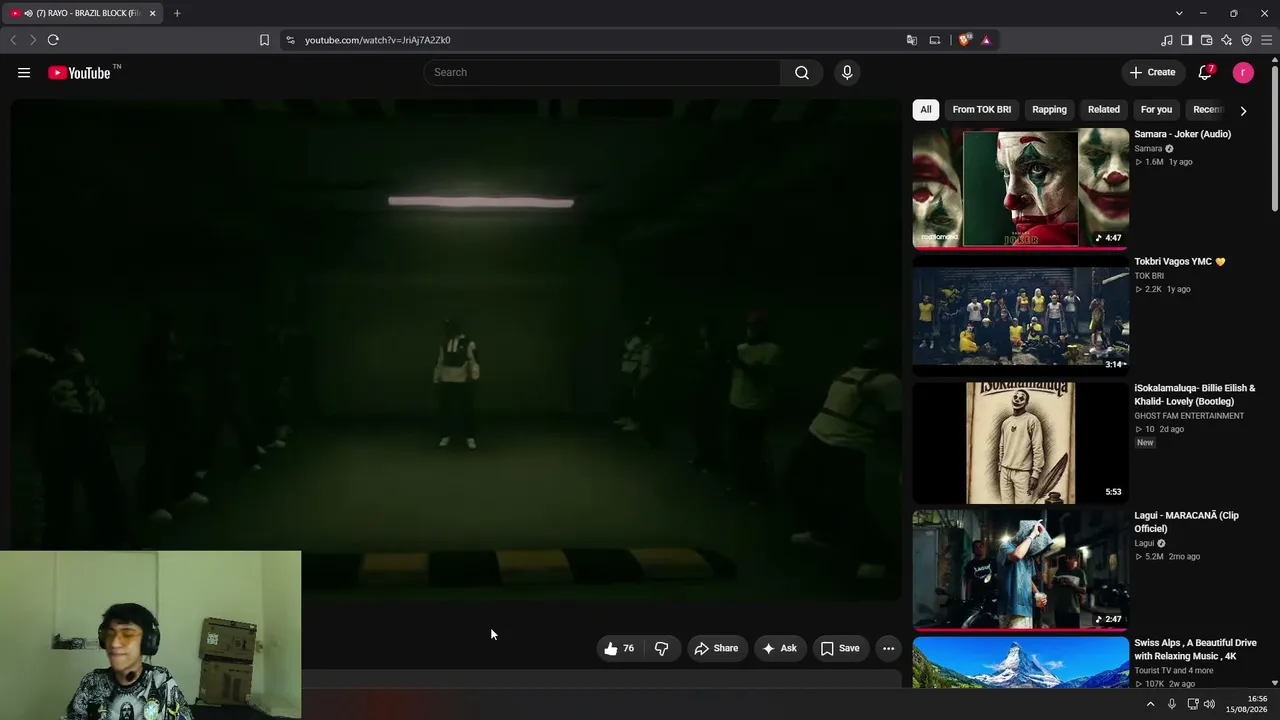Screen dimensions: 1280x720
Task: Open the Swiss Alps video thumbnail
Action: click(1021, 663)
